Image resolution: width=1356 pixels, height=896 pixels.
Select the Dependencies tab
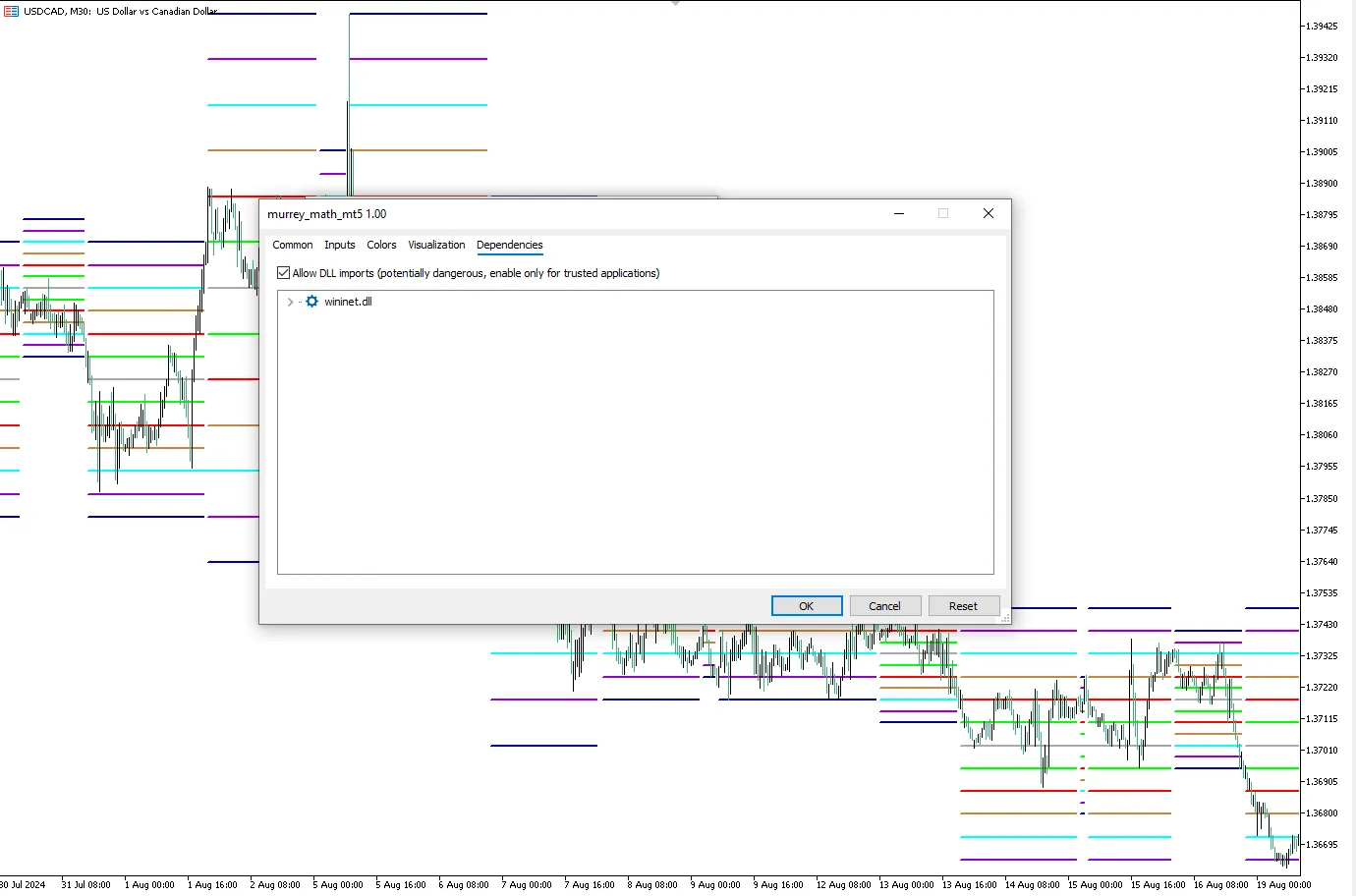(509, 245)
